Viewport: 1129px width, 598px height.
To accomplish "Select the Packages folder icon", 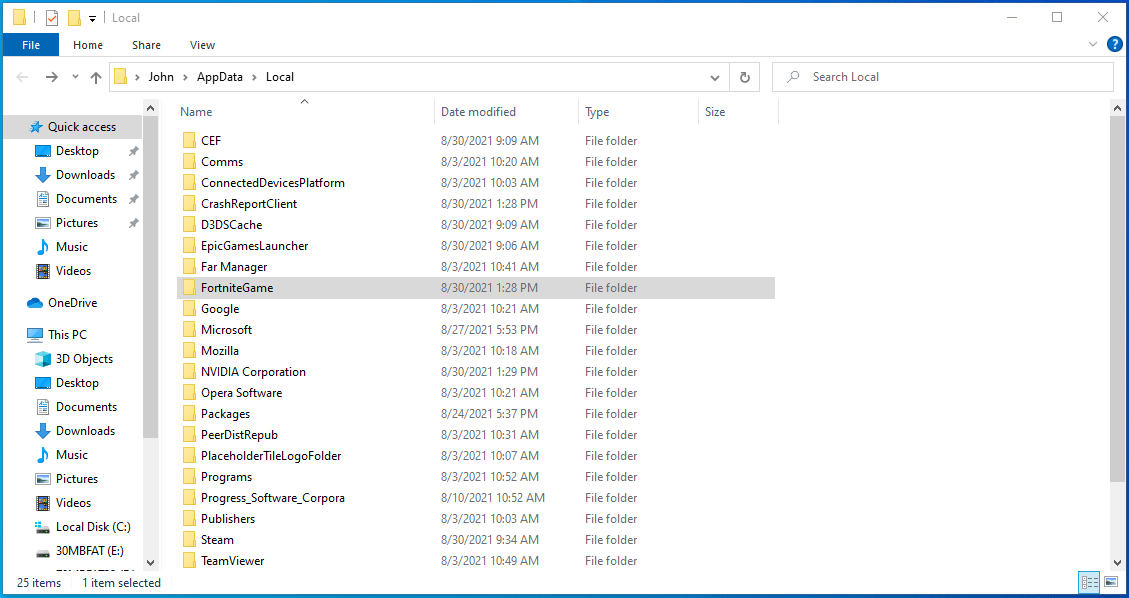I will pyautogui.click(x=189, y=414).
